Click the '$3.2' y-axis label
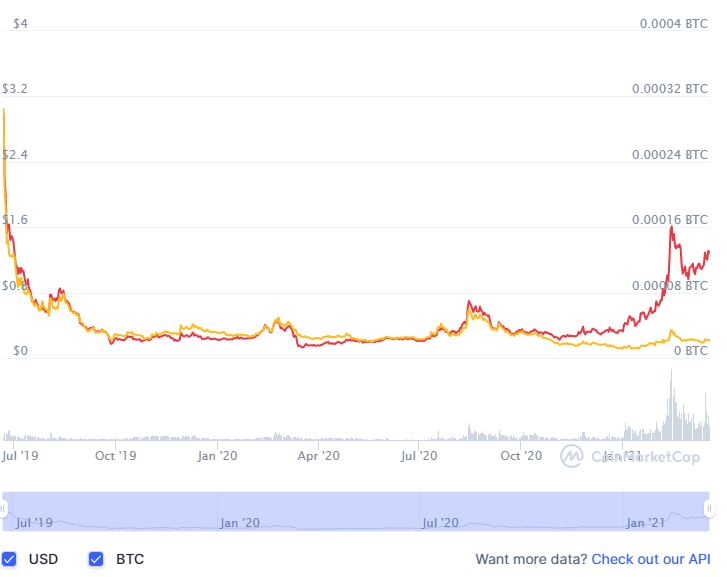The width and height of the screenshot is (727, 577). (15, 89)
